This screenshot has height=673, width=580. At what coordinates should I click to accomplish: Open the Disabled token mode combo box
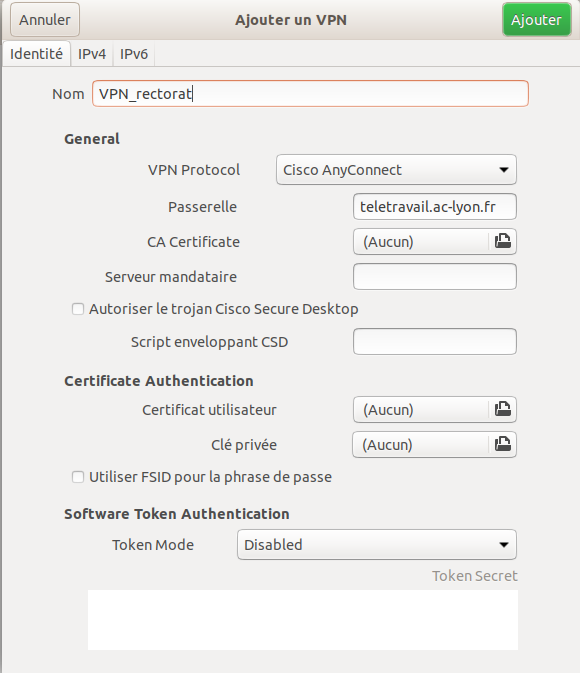377,545
